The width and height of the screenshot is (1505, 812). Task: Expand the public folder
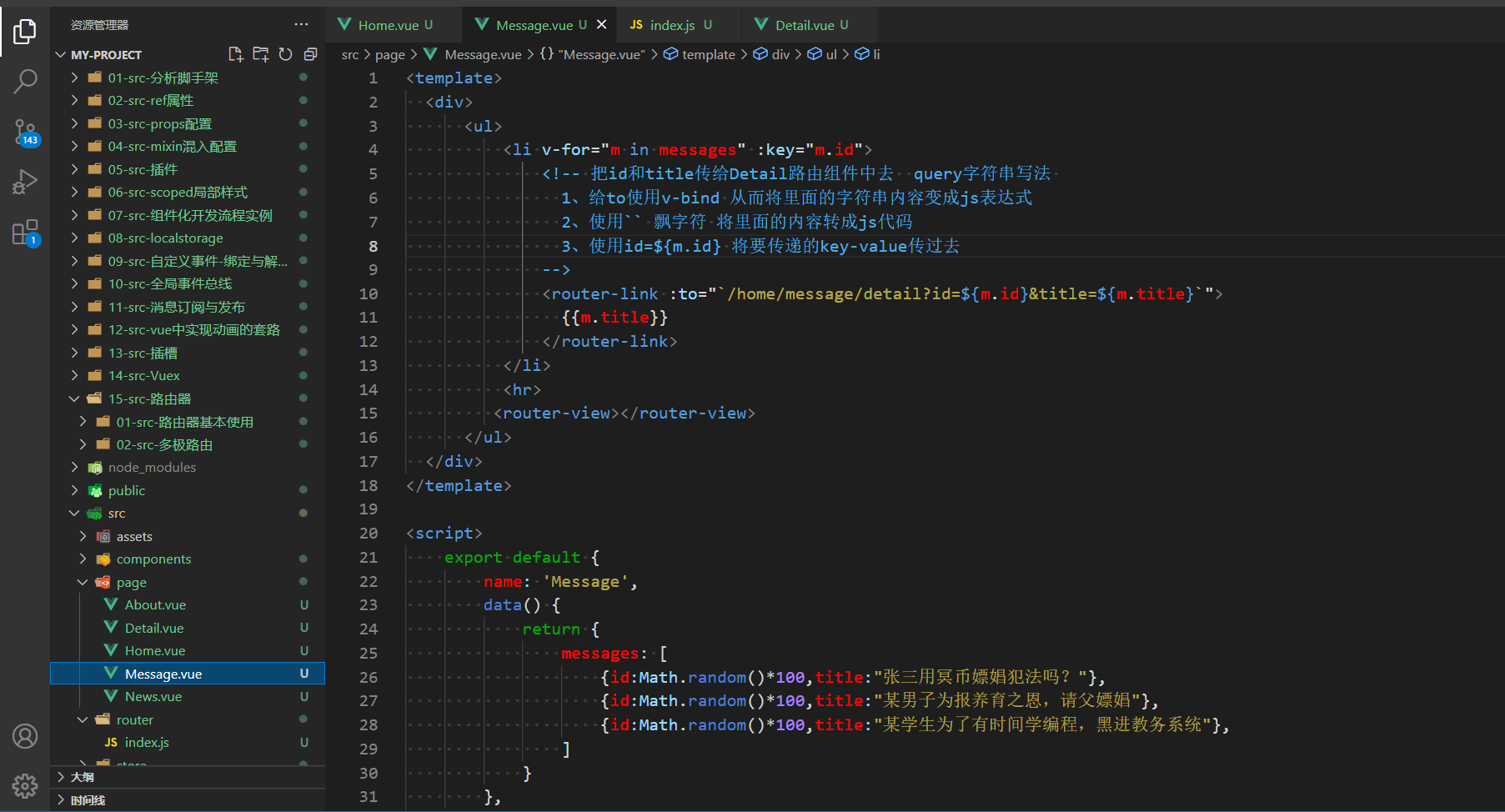pyautogui.click(x=188, y=490)
